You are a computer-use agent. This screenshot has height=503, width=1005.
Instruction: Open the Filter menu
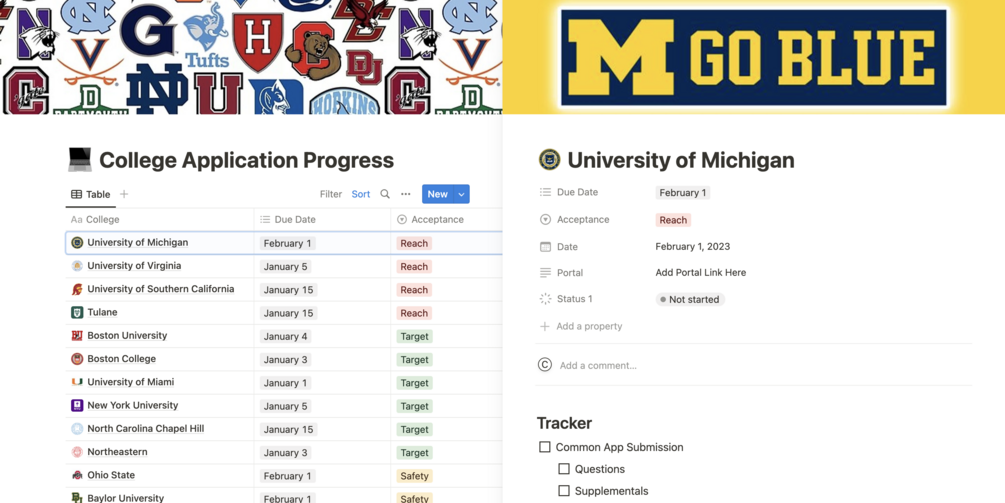pos(330,194)
